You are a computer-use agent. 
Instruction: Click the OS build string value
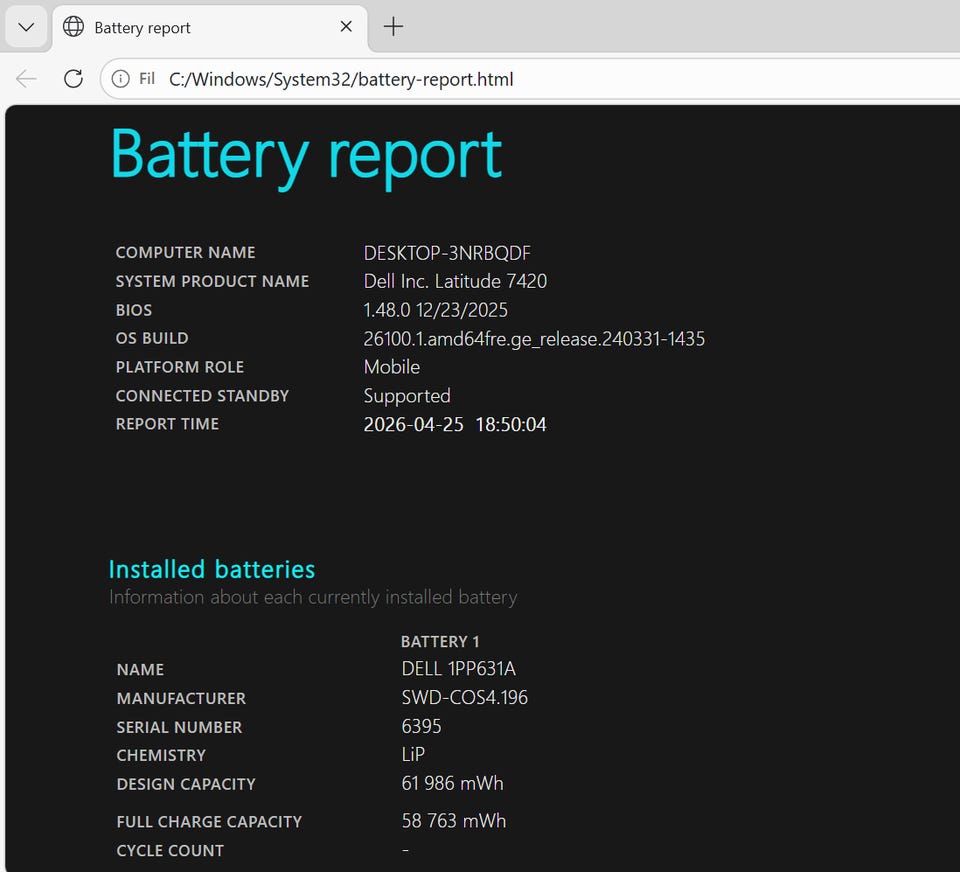pyautogui.click(x=534, y=339)
